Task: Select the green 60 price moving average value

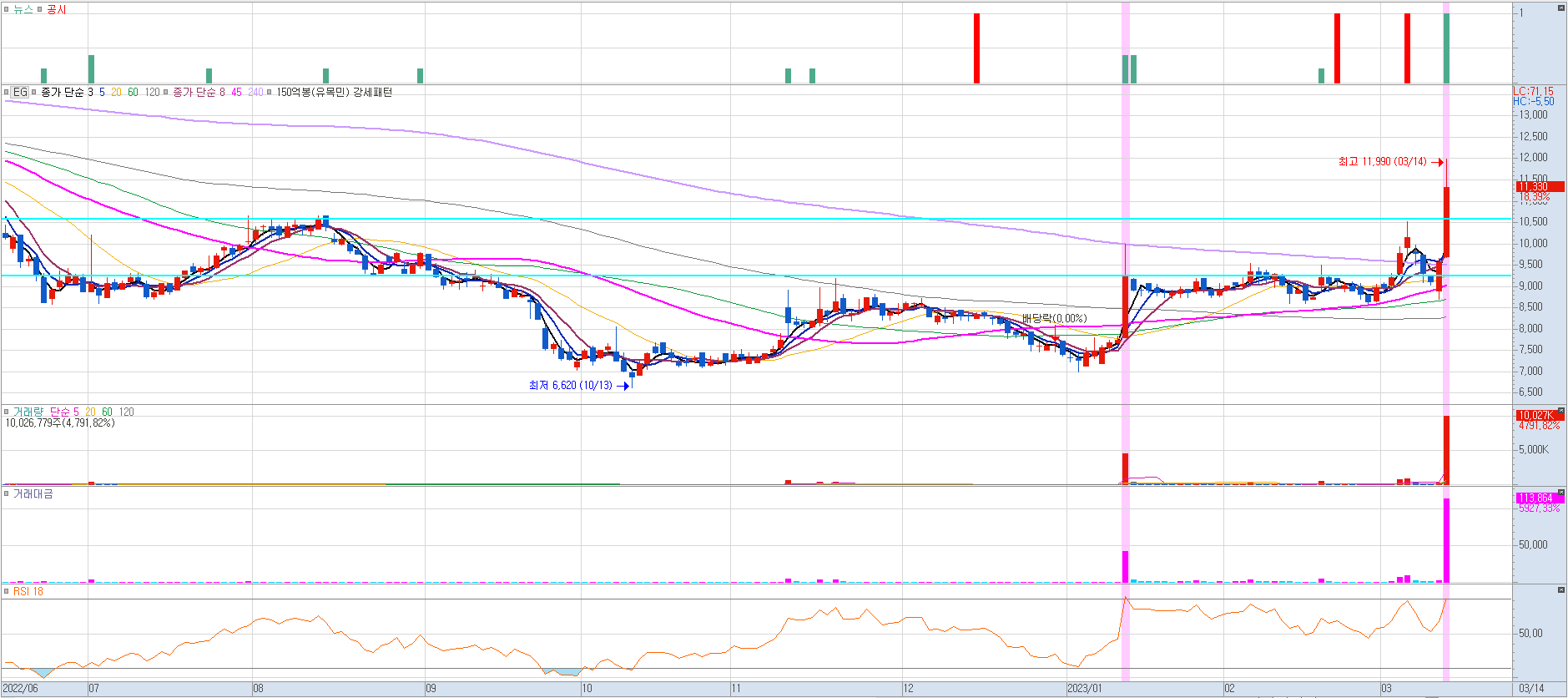Action: pyautogui.click(x=133, y=93)
